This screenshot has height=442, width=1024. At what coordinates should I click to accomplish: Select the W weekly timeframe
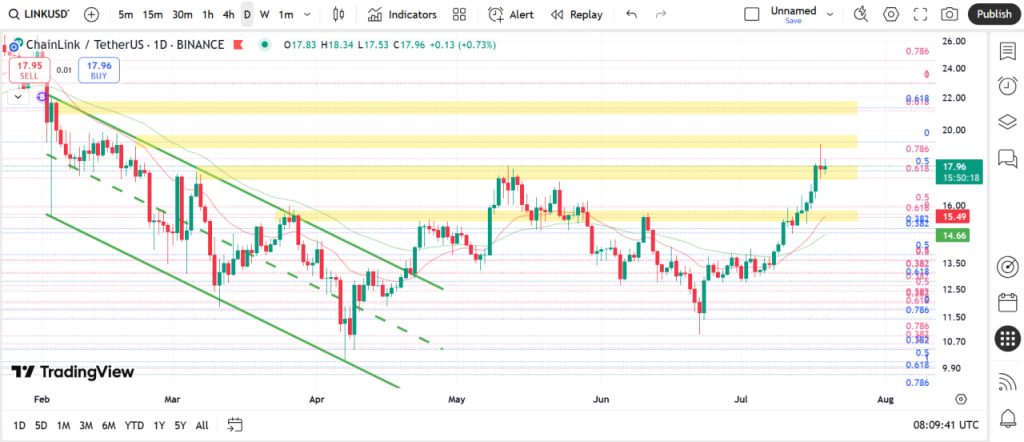[x=264, y=14]
